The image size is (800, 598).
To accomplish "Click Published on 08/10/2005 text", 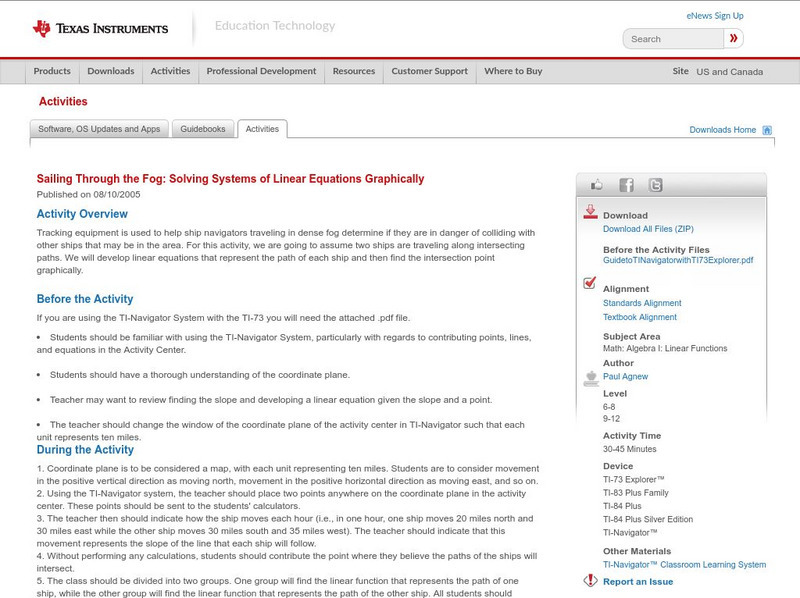I will click(88, 194).
